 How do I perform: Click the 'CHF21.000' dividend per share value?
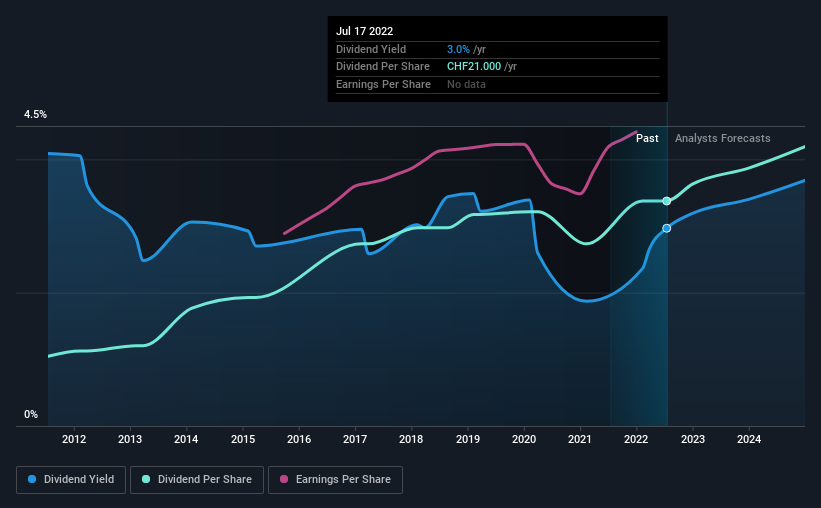click(x=474, y=67)
